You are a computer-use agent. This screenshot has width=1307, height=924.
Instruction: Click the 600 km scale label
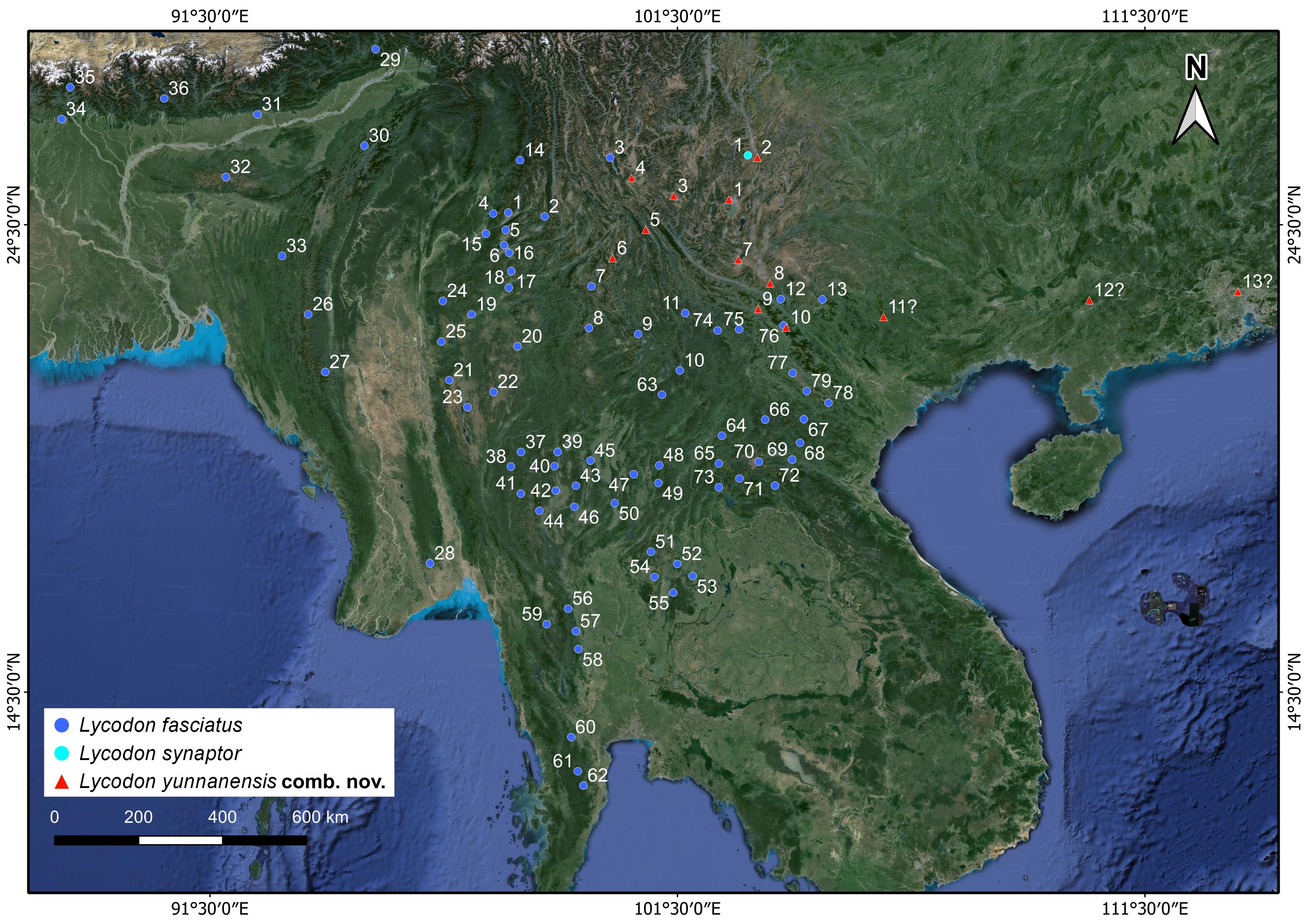(320, 817)
